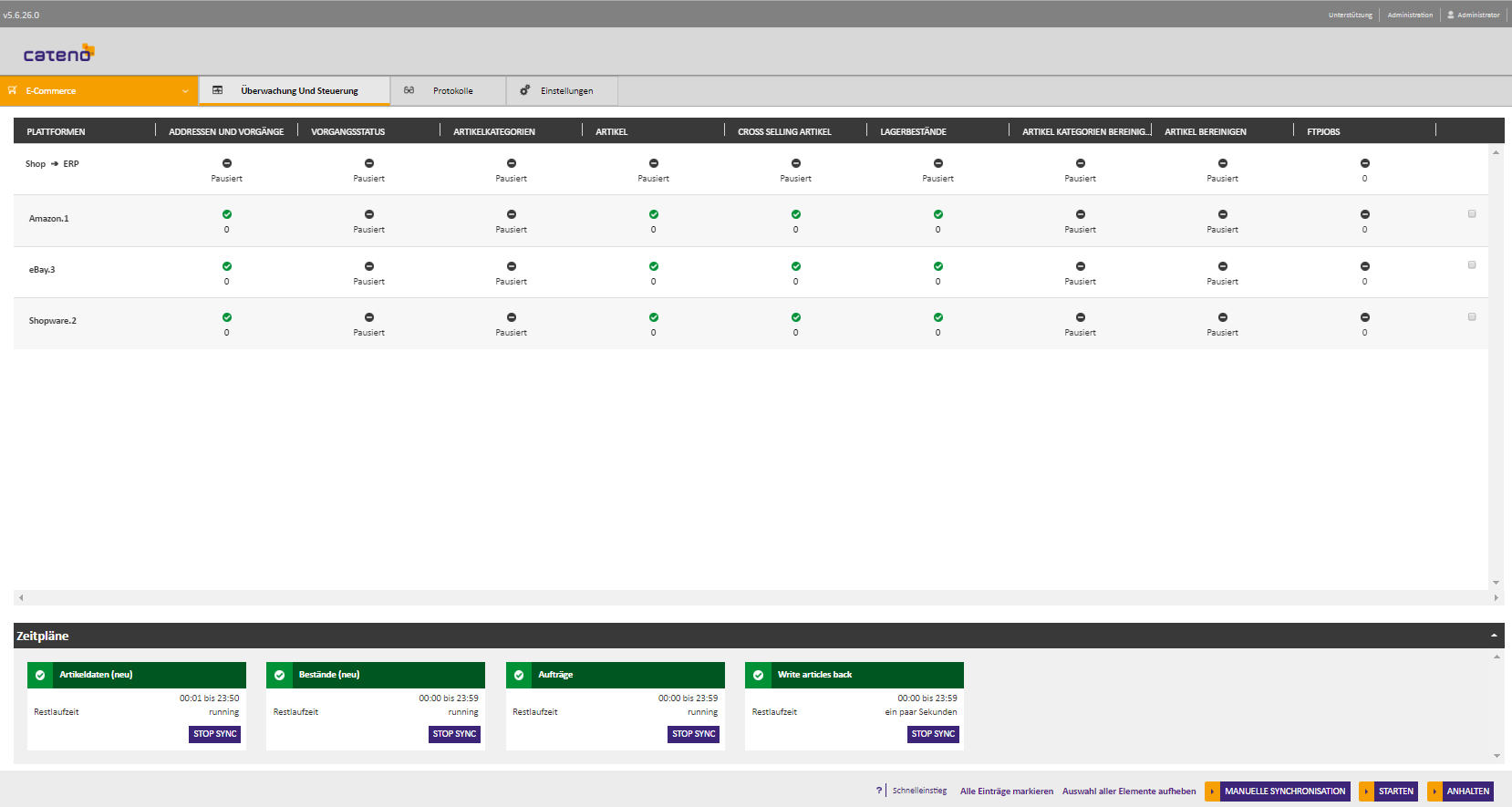Check the Shopware.2 row checkbox
The width and height of the screenshot is (1512, 807).
coord(1472,316)
